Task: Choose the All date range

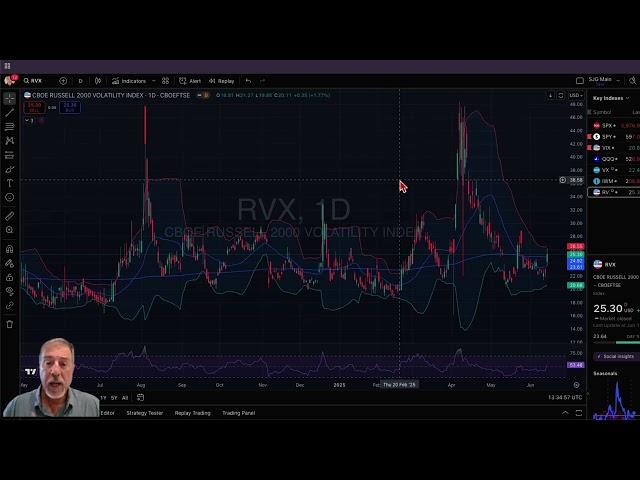Action: (125, 398)
